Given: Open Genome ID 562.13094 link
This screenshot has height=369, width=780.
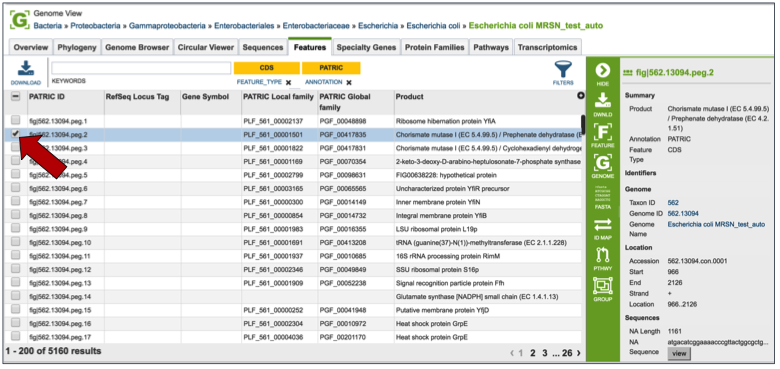Looking at the screenshot, I should pos(683,214).
